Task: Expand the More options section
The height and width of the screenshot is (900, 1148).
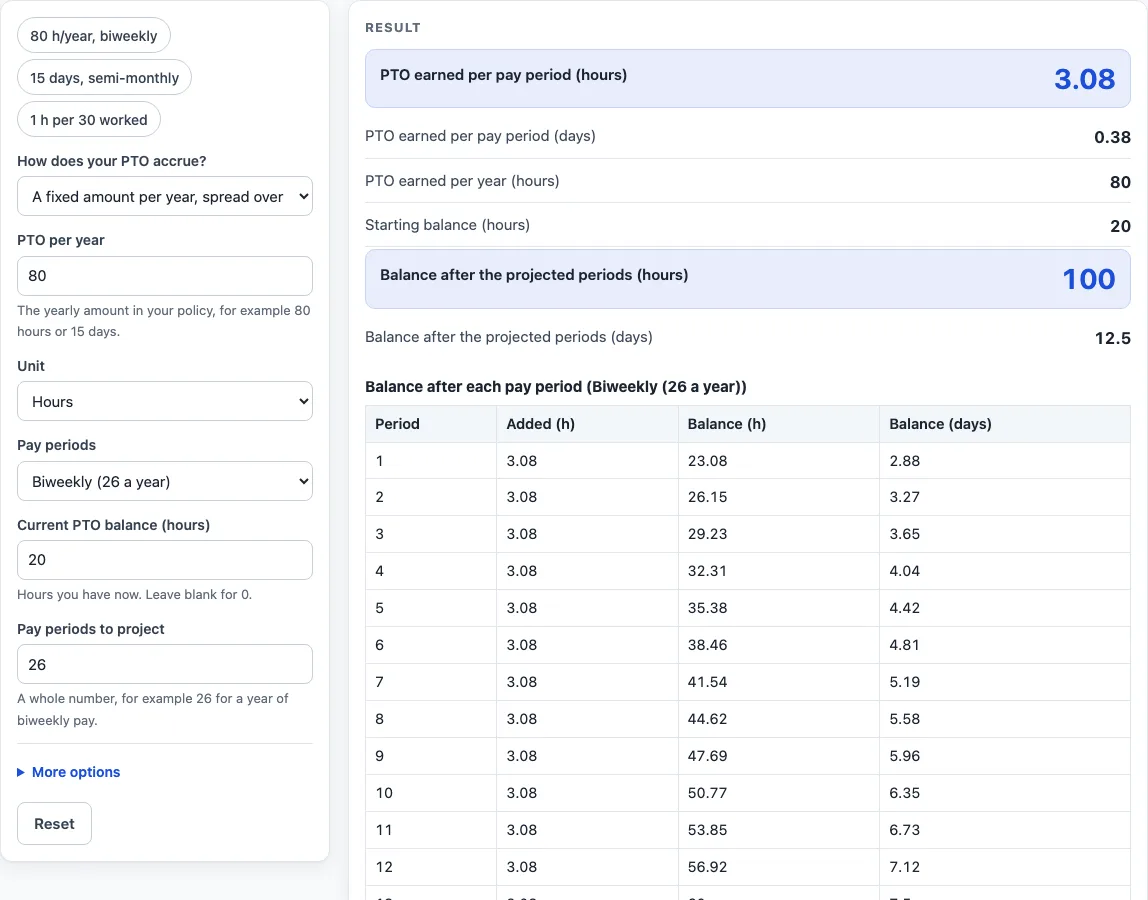Action: [x=69, y=772]
